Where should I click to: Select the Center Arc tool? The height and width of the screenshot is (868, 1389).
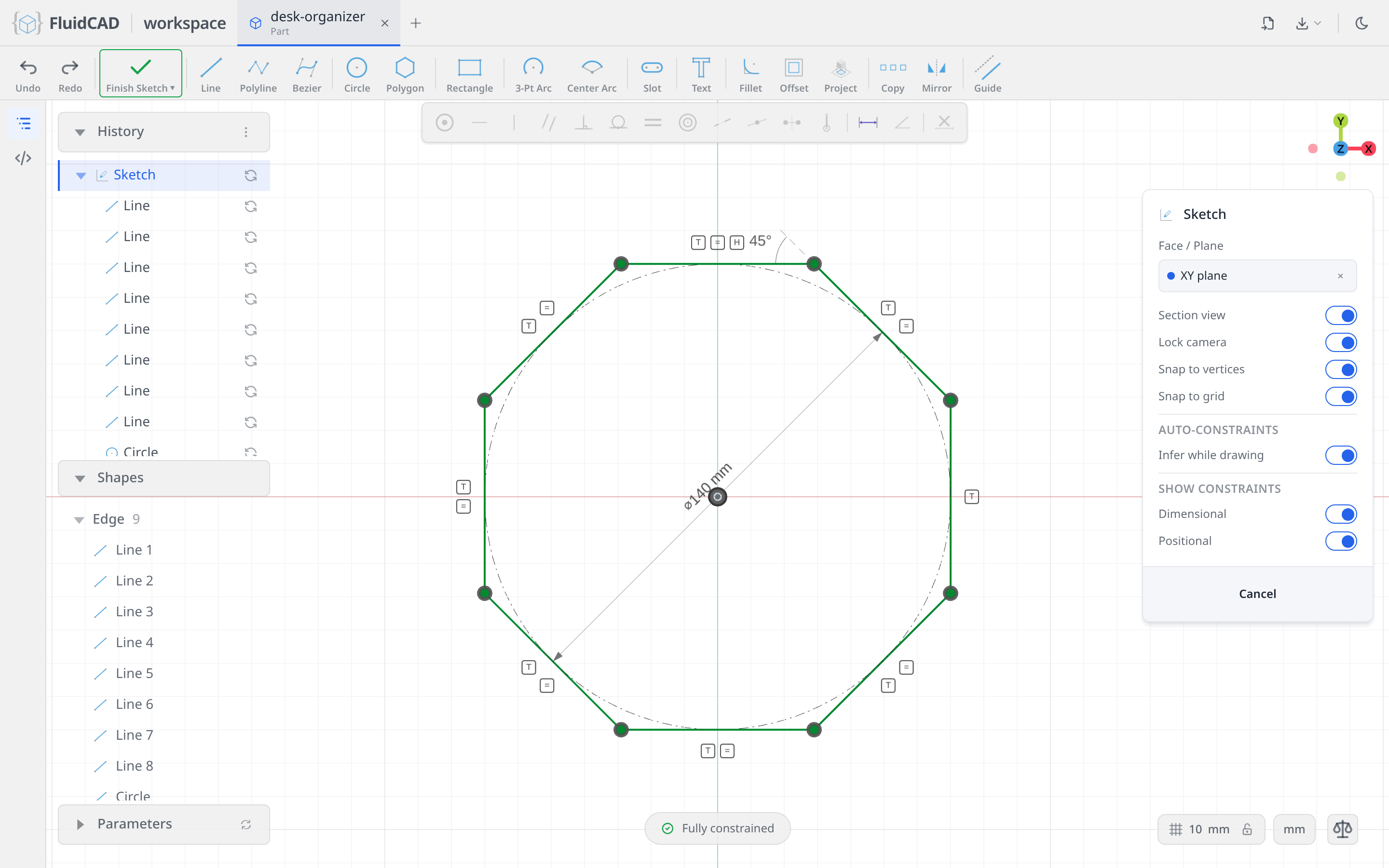(592, 75)
